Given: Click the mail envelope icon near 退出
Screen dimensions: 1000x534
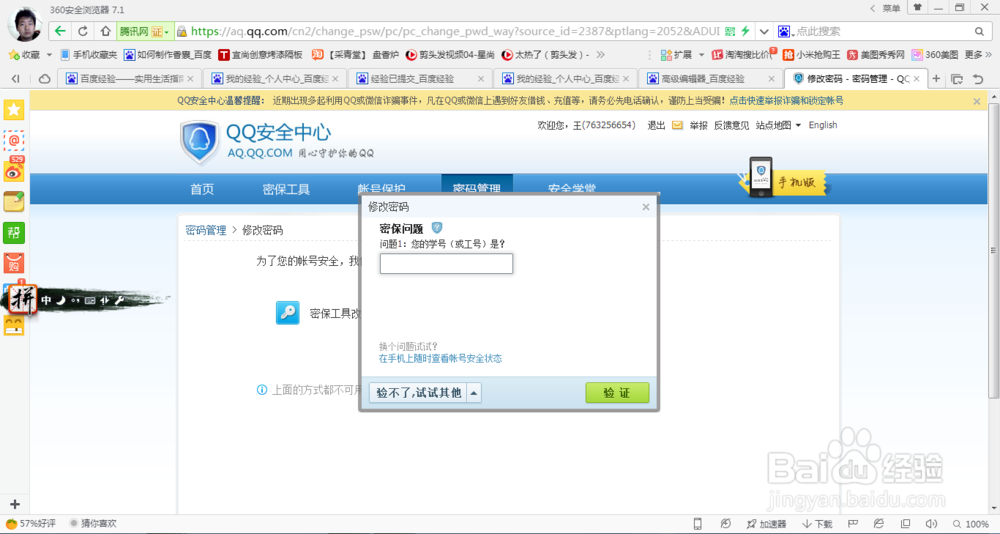Looking at the screenshot, I should [x=677, y=125].
